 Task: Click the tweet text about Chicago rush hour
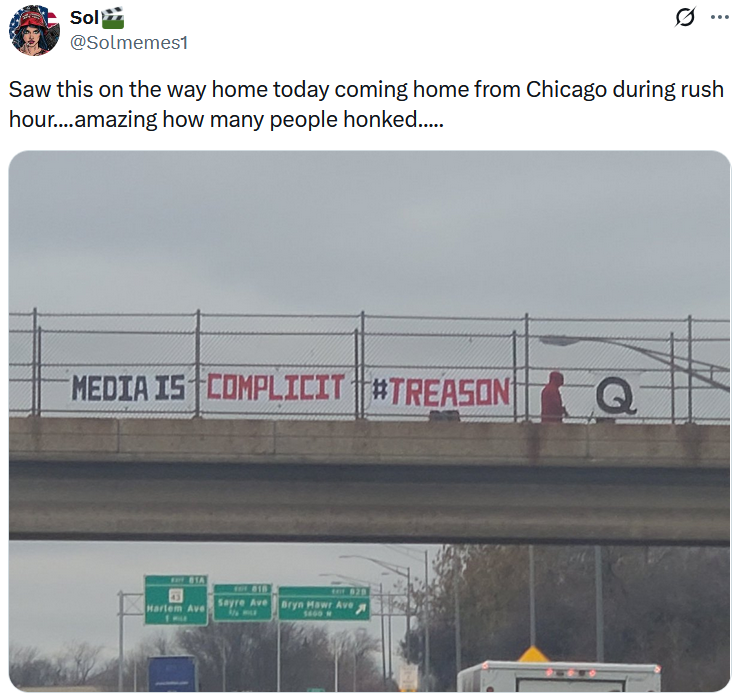366,104
